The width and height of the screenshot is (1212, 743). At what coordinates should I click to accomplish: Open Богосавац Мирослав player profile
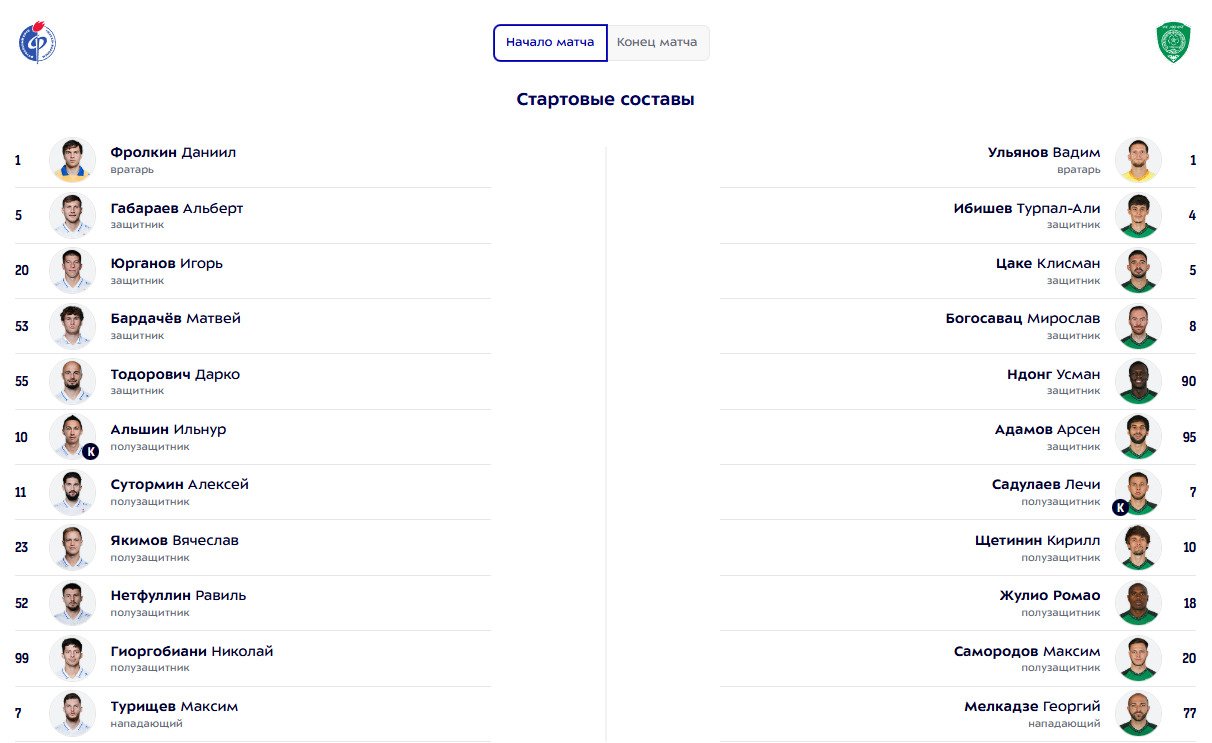coord(1023,318)
